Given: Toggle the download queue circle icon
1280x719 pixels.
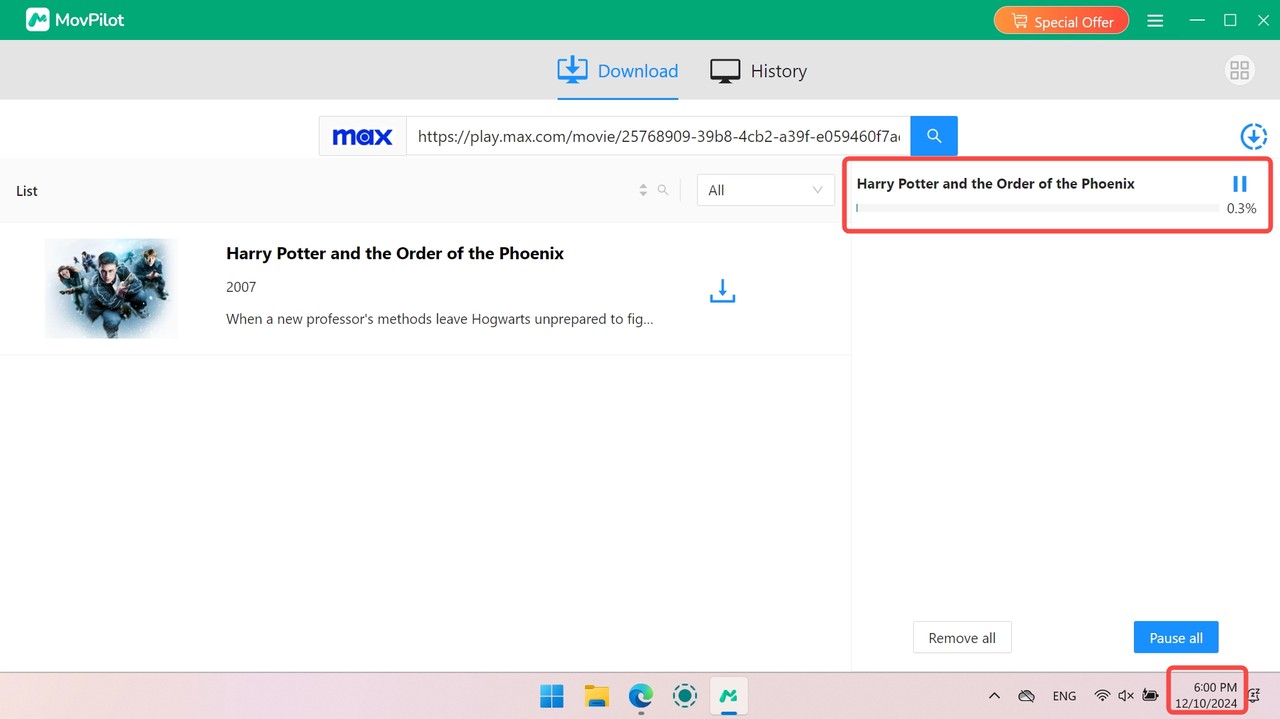Looking at the screenshot, I should 1253,137.
